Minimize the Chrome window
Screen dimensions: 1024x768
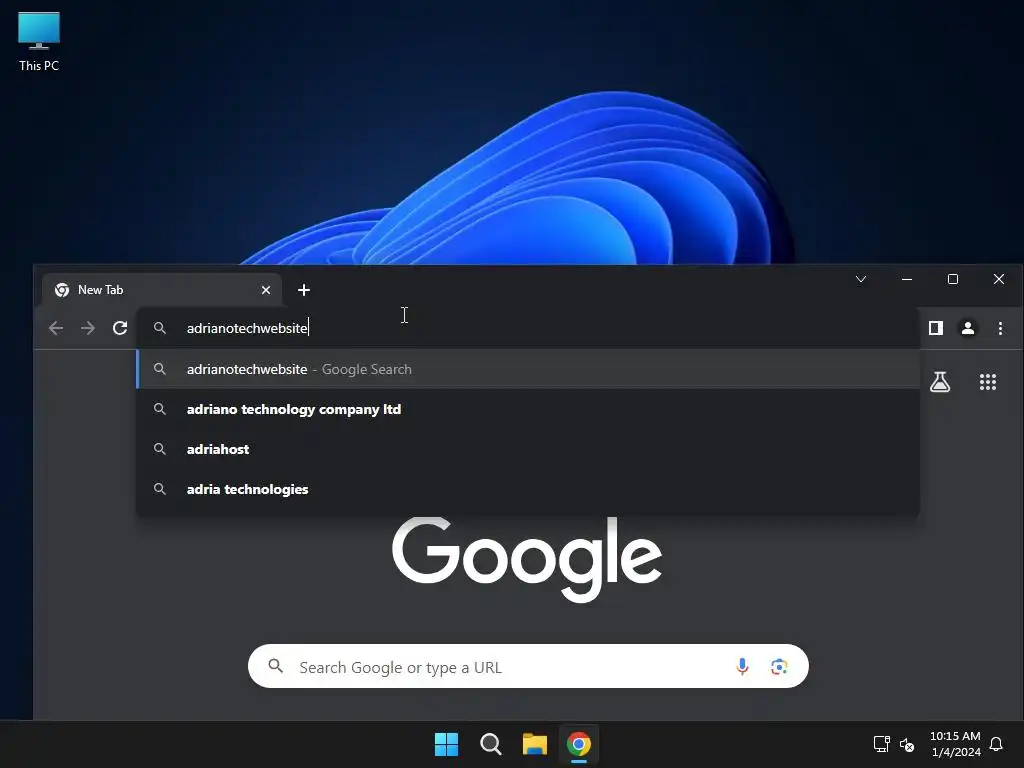coord(906,279)
